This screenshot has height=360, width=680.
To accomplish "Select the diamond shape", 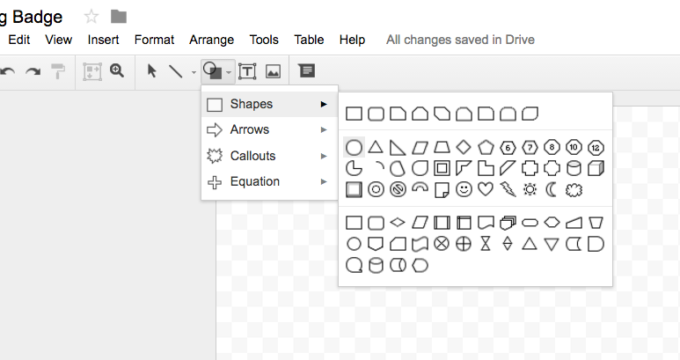I will [464, 147].
